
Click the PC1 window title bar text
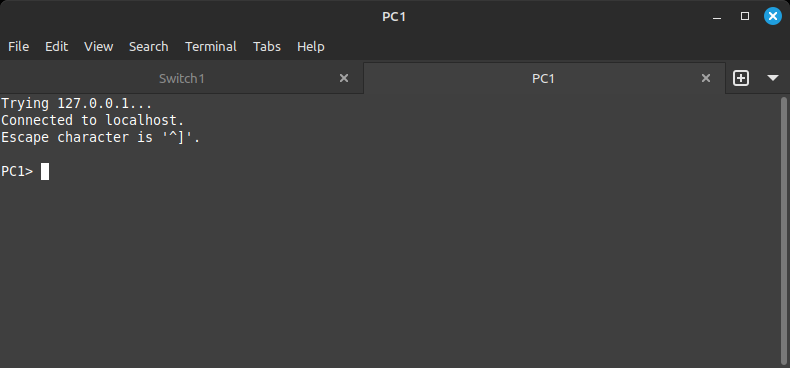click(x=394, y=17)
